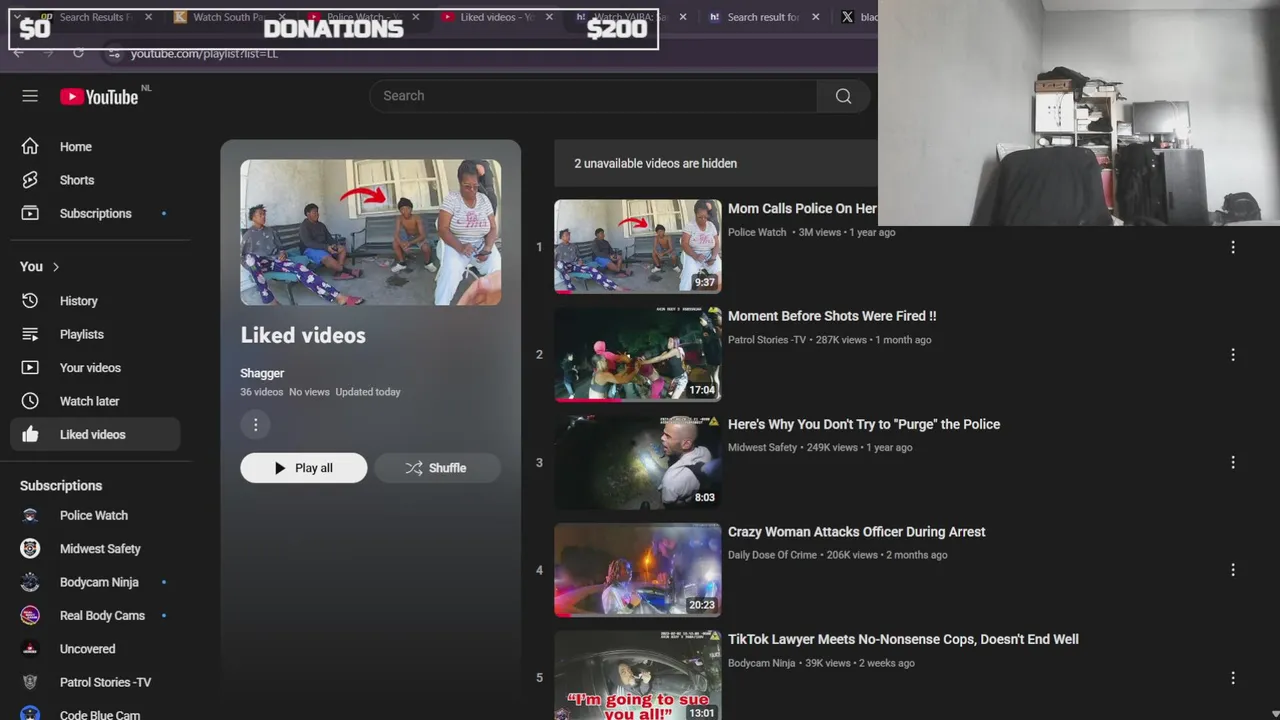
Task: Click the site info icon in address bar
Action: [x=114, y=53]
